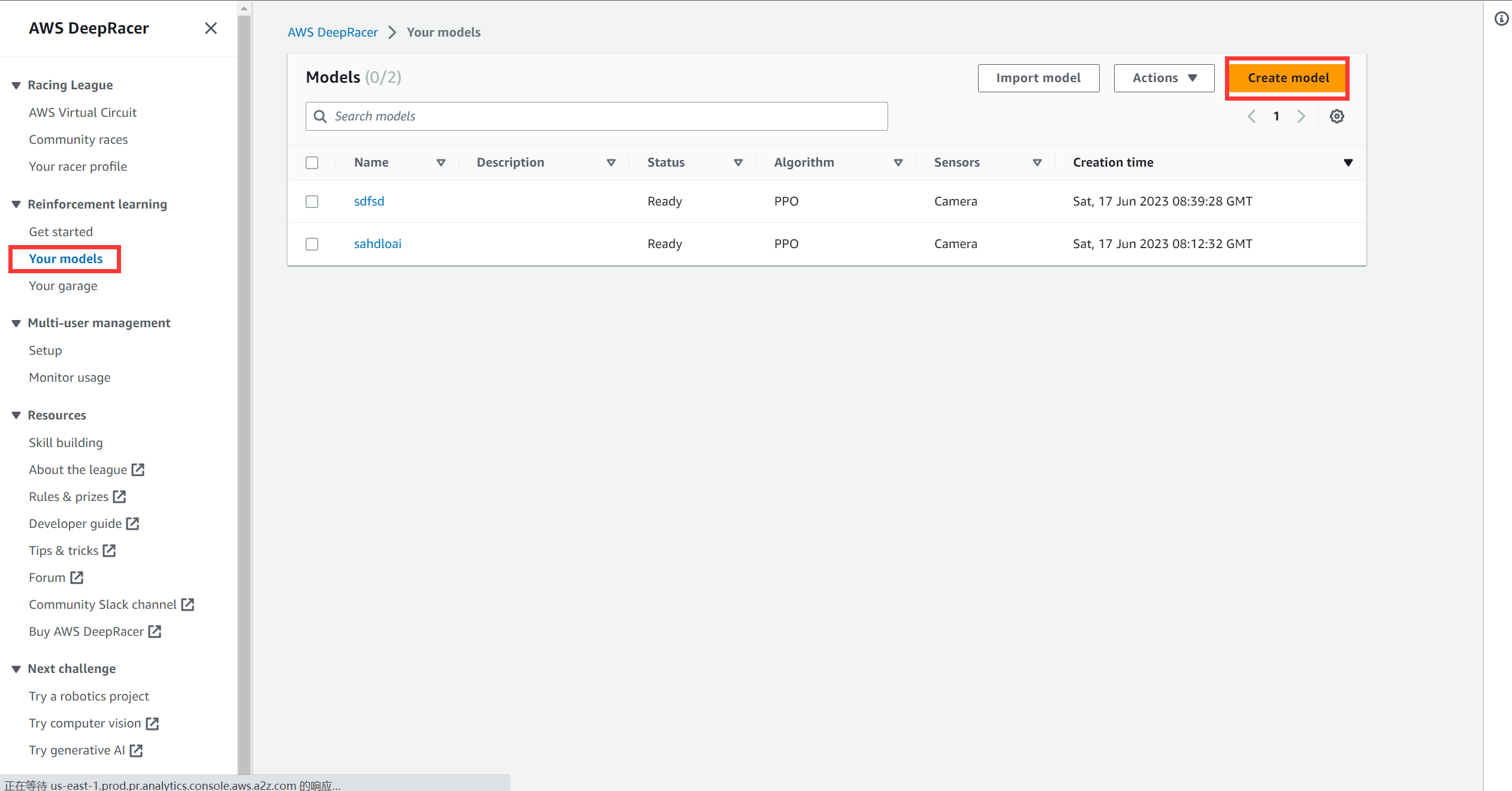Sort models by Sensors column arrow
Screen dimensions: 1512x791
coord(1037,163)
